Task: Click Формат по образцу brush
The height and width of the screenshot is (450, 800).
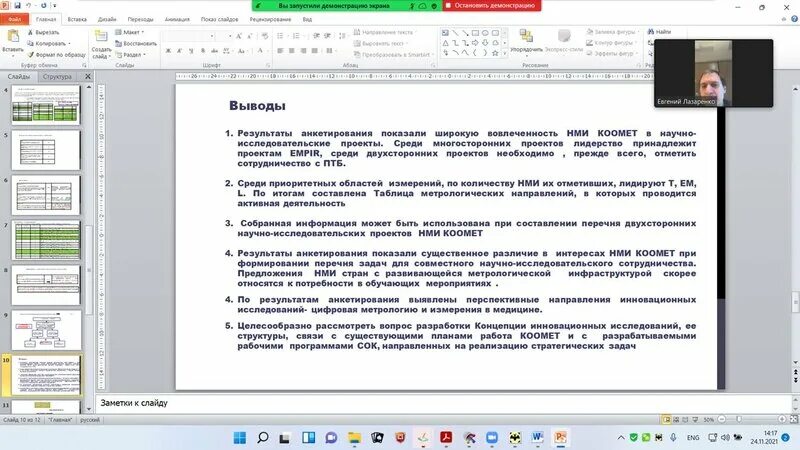Action: pyautogui.click(x=56, y=54)
